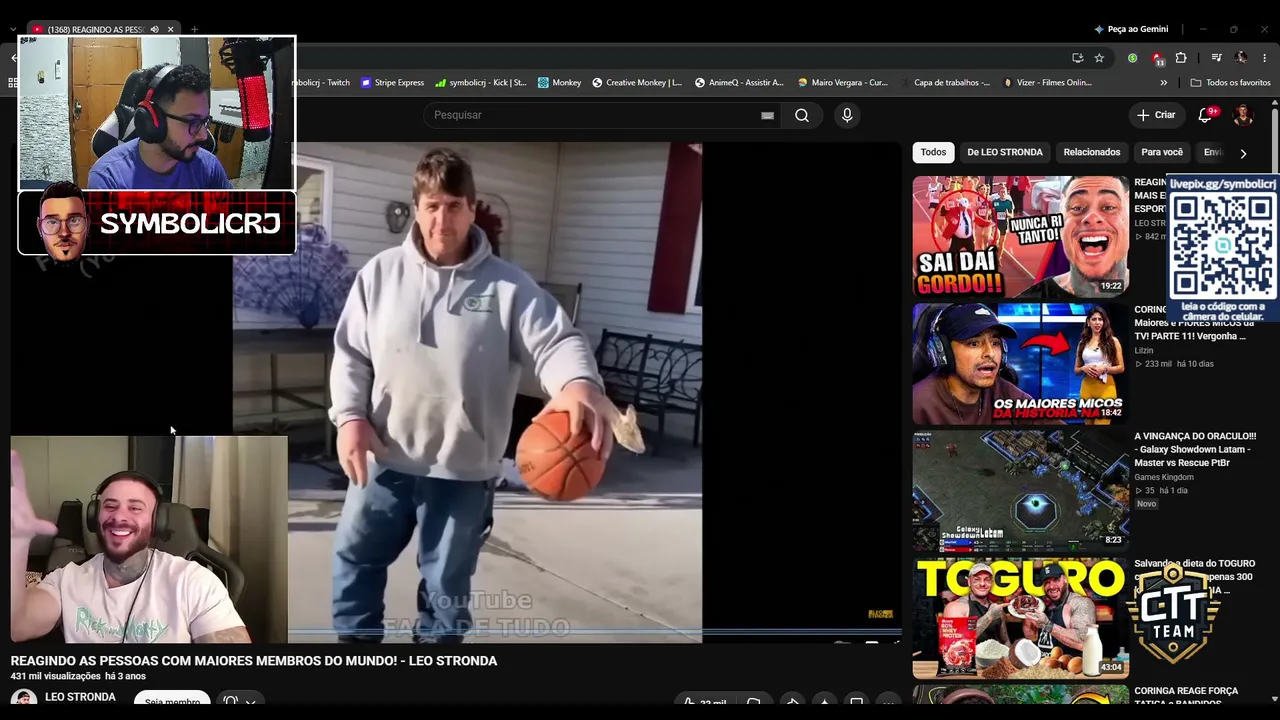This screenshot has width=1280, height=720.
Task: Open the Creative Monkey bookmark
Action: [x=637, y=83]
